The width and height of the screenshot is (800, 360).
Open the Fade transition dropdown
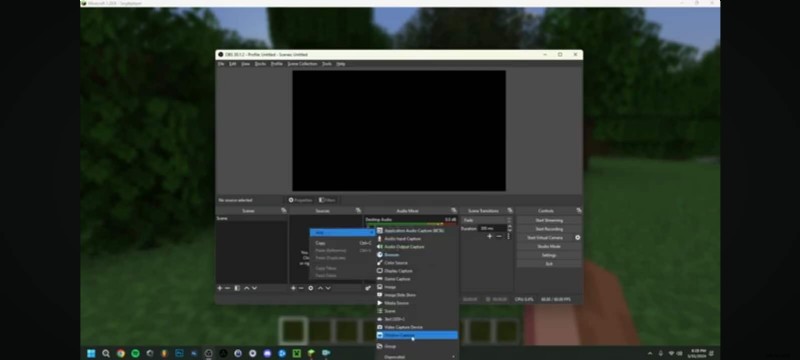click(x=487, y=220)
